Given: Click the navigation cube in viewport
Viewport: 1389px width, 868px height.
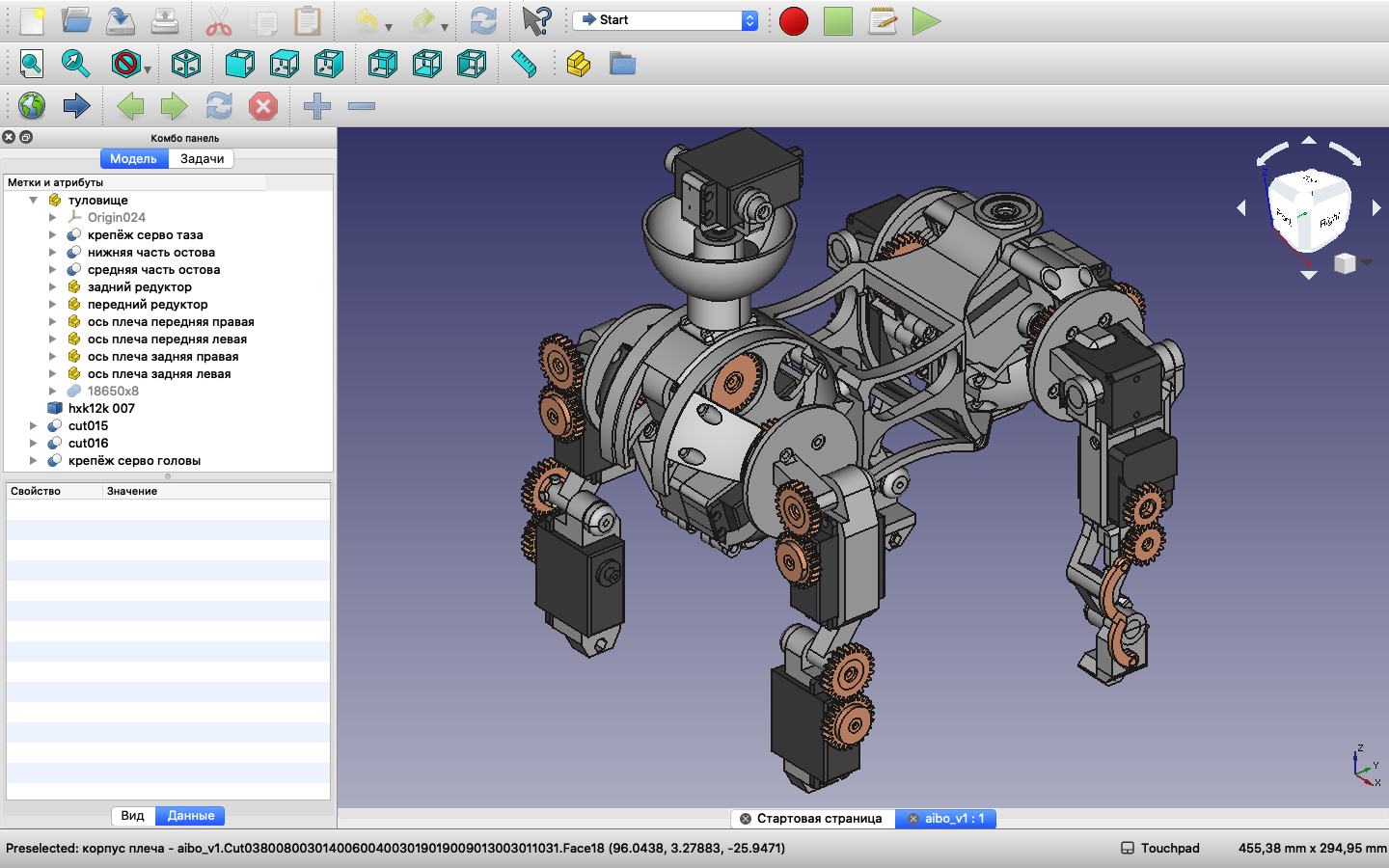Looking at the screenshot, I should coord(1308,209).
